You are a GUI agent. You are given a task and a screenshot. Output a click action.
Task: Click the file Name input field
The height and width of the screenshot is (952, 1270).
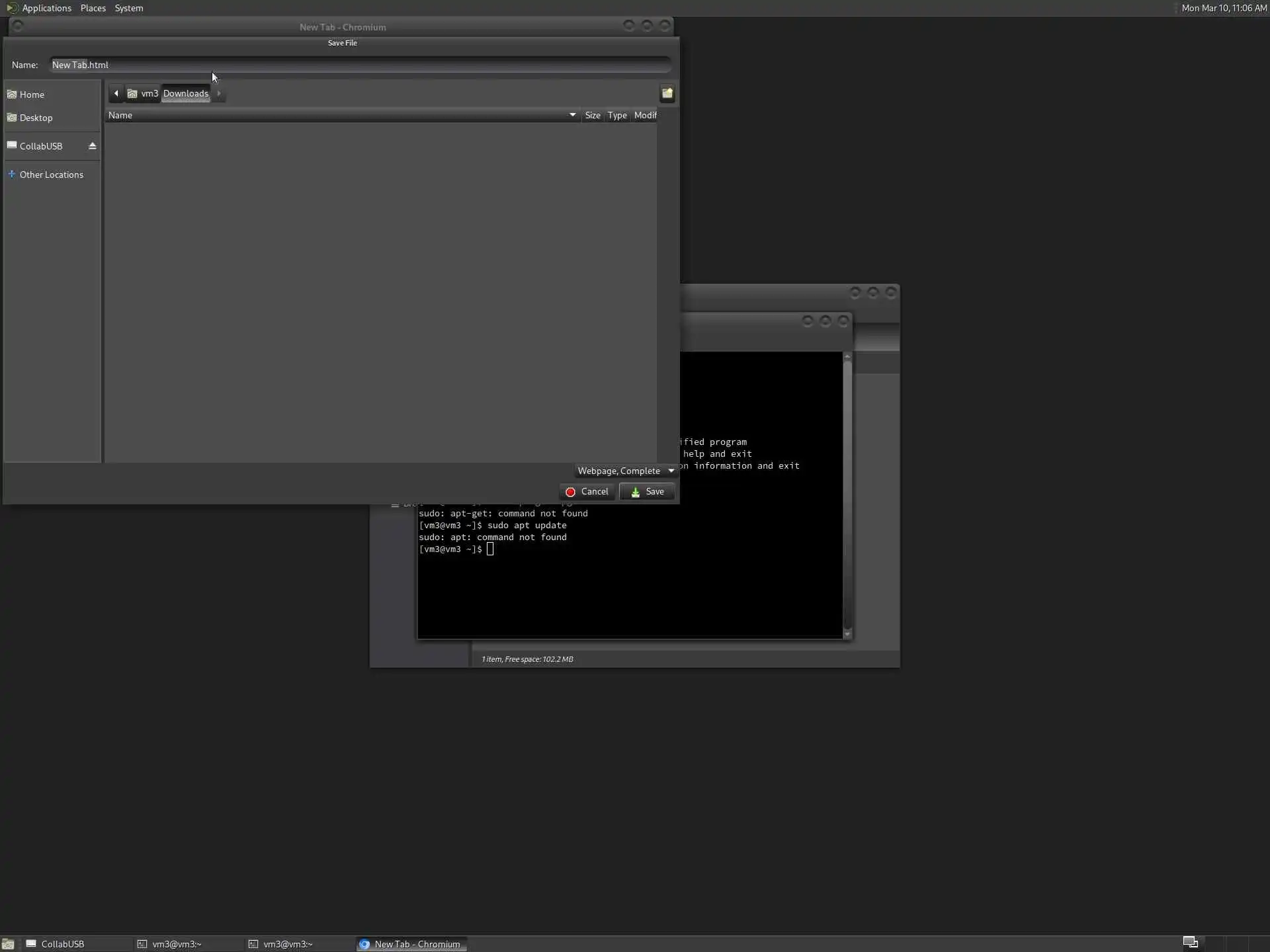360,65
